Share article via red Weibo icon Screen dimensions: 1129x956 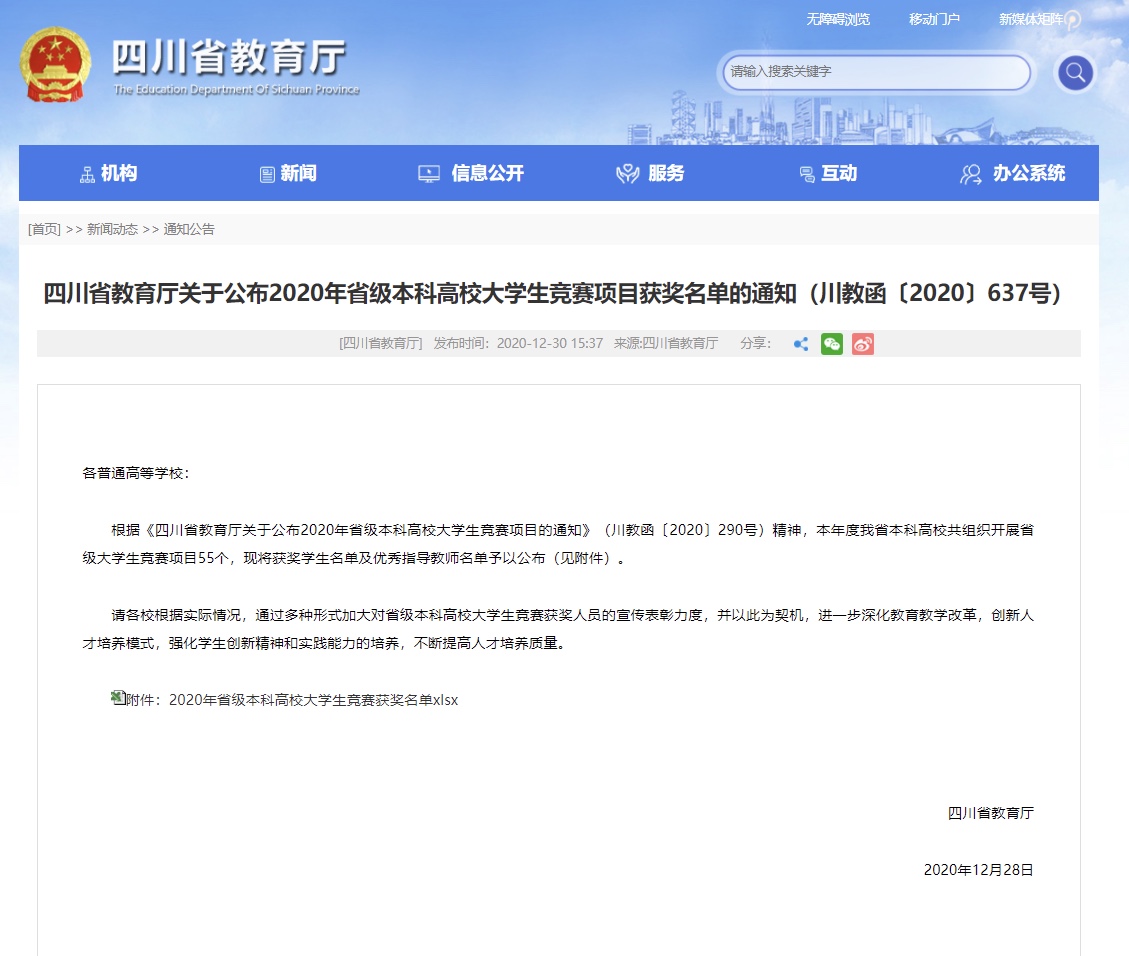863,344
